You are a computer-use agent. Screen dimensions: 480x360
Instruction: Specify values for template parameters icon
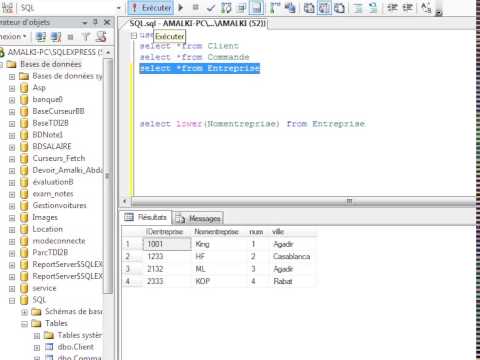(x=426, y=8)
